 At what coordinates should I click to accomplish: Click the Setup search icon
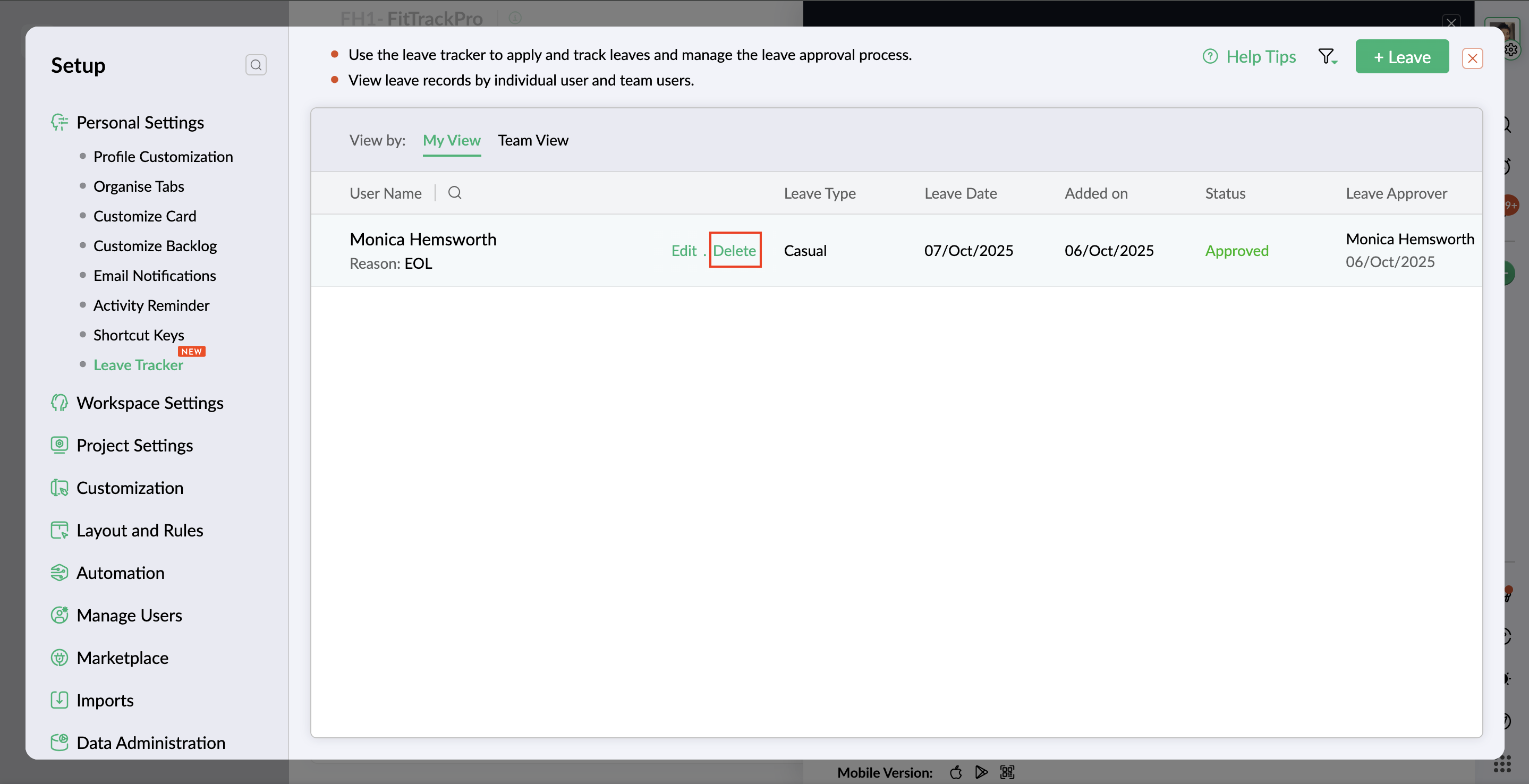[256, 65]
